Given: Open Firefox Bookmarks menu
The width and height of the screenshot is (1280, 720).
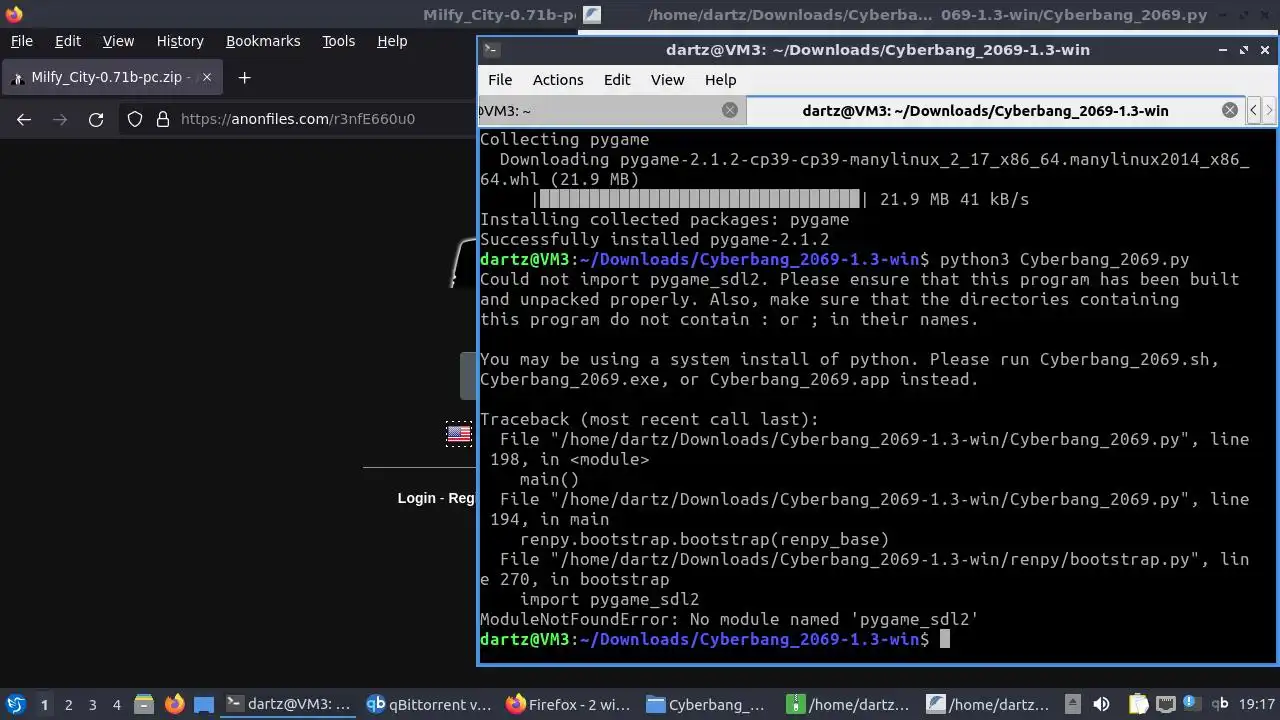Looking at the screenshot, I should (263, 41).
